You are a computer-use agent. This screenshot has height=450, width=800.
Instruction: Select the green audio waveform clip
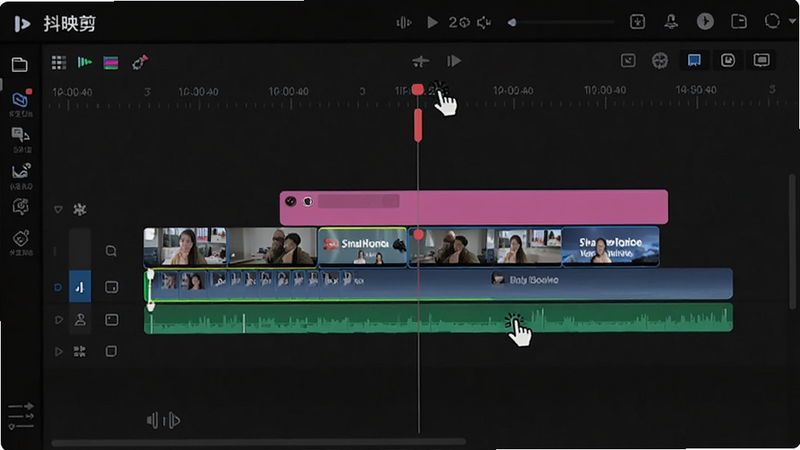439,318
